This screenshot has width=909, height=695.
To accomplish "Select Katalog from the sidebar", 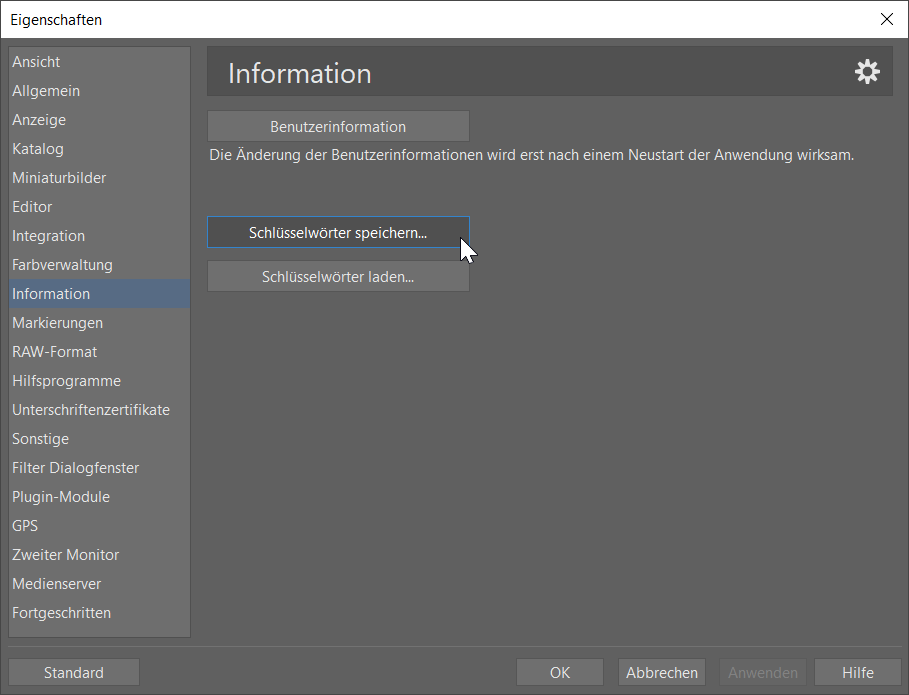I will click(38, 149).
